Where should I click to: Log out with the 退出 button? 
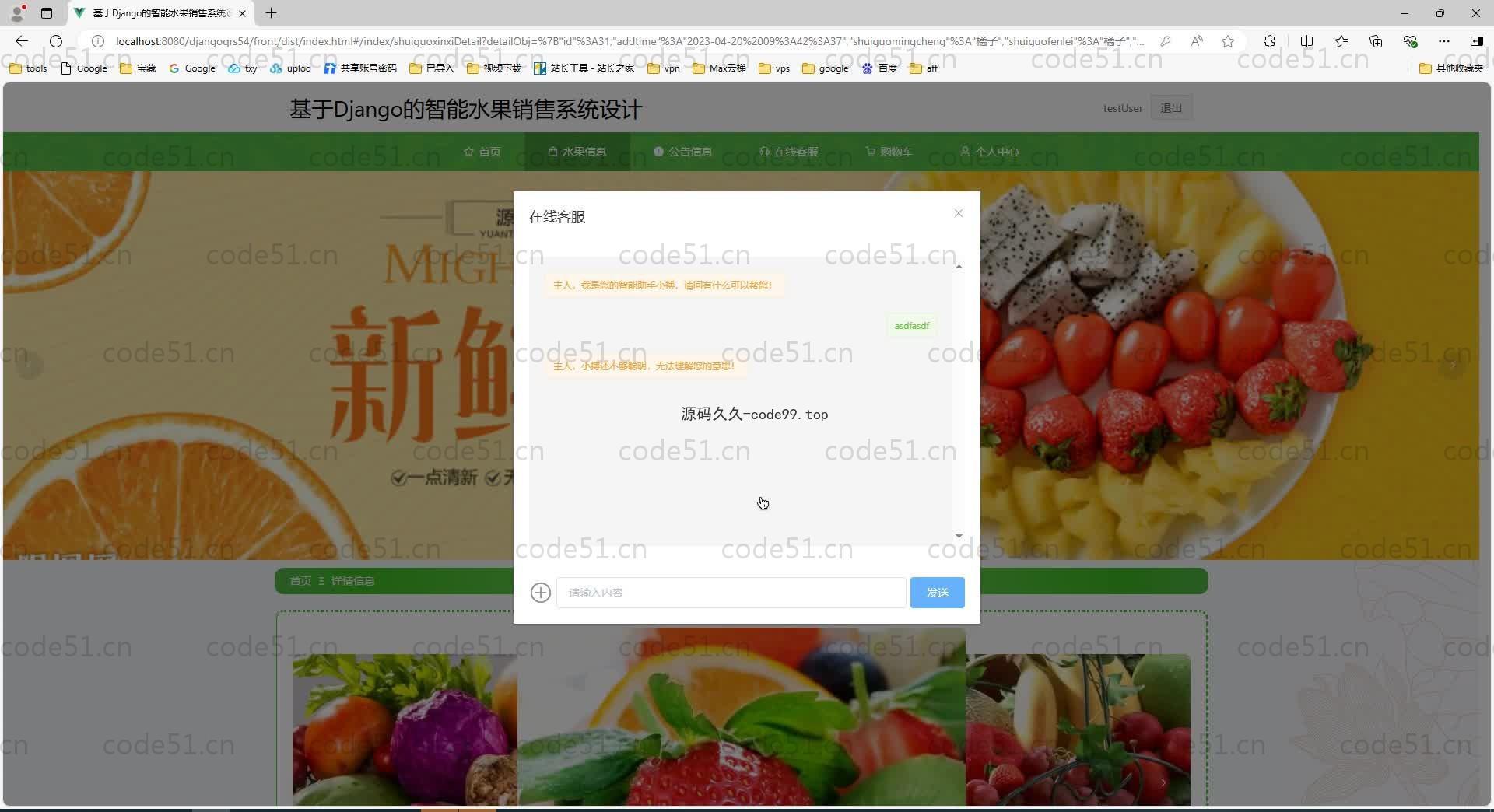point(1170,108)
